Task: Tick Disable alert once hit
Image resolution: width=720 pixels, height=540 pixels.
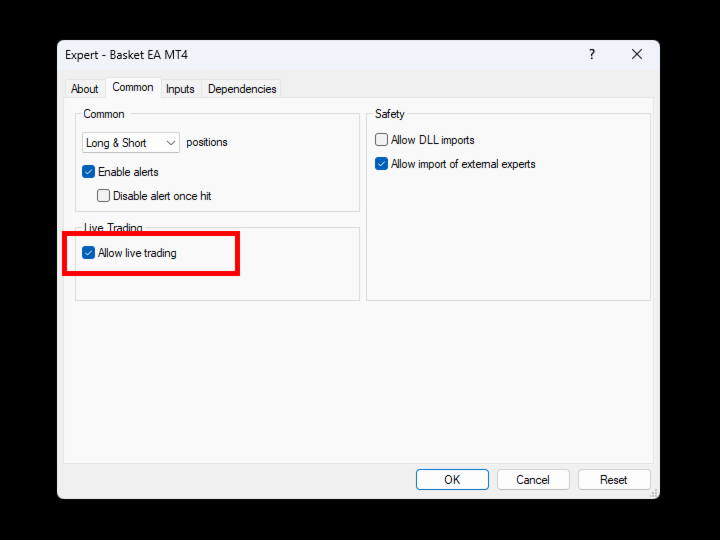Action: pyautogui.click(x=103, y=196)
